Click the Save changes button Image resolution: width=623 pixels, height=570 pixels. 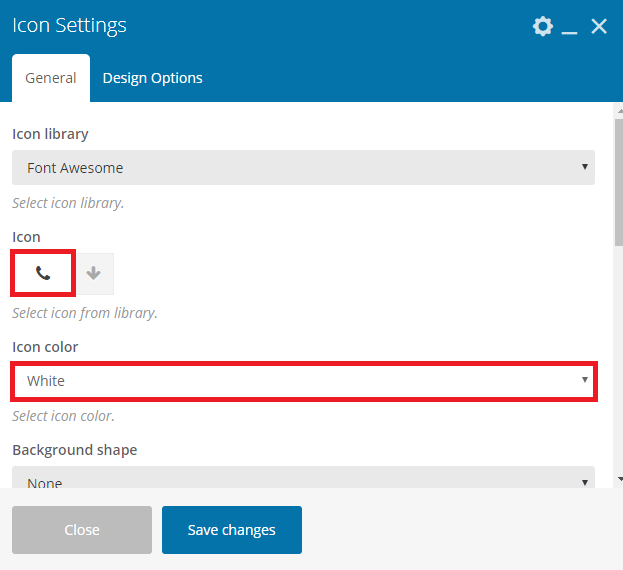pyautogui.click(x=232, y=529)
